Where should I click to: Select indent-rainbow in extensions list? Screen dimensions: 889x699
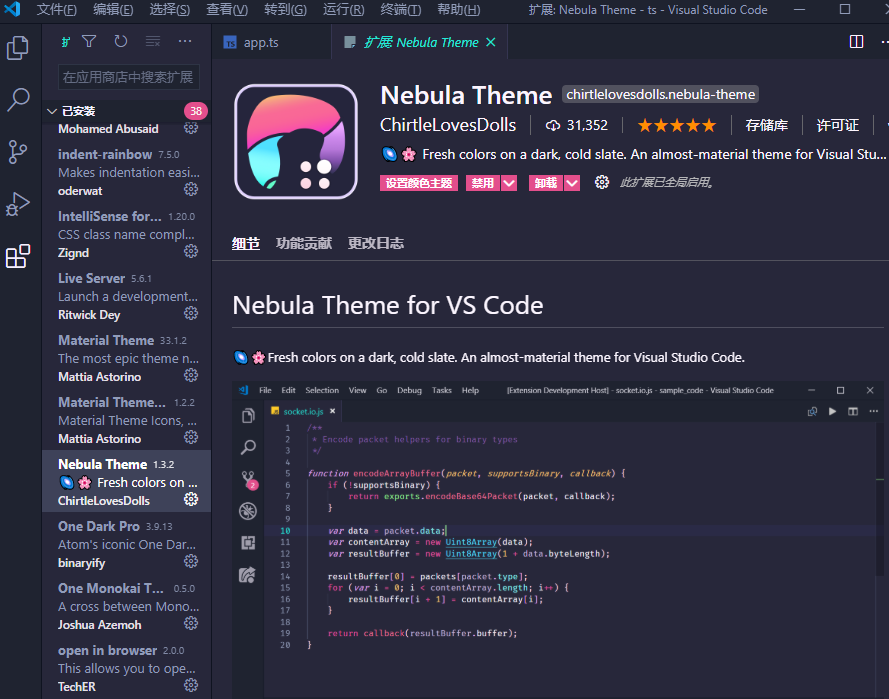tap(126, 172)
